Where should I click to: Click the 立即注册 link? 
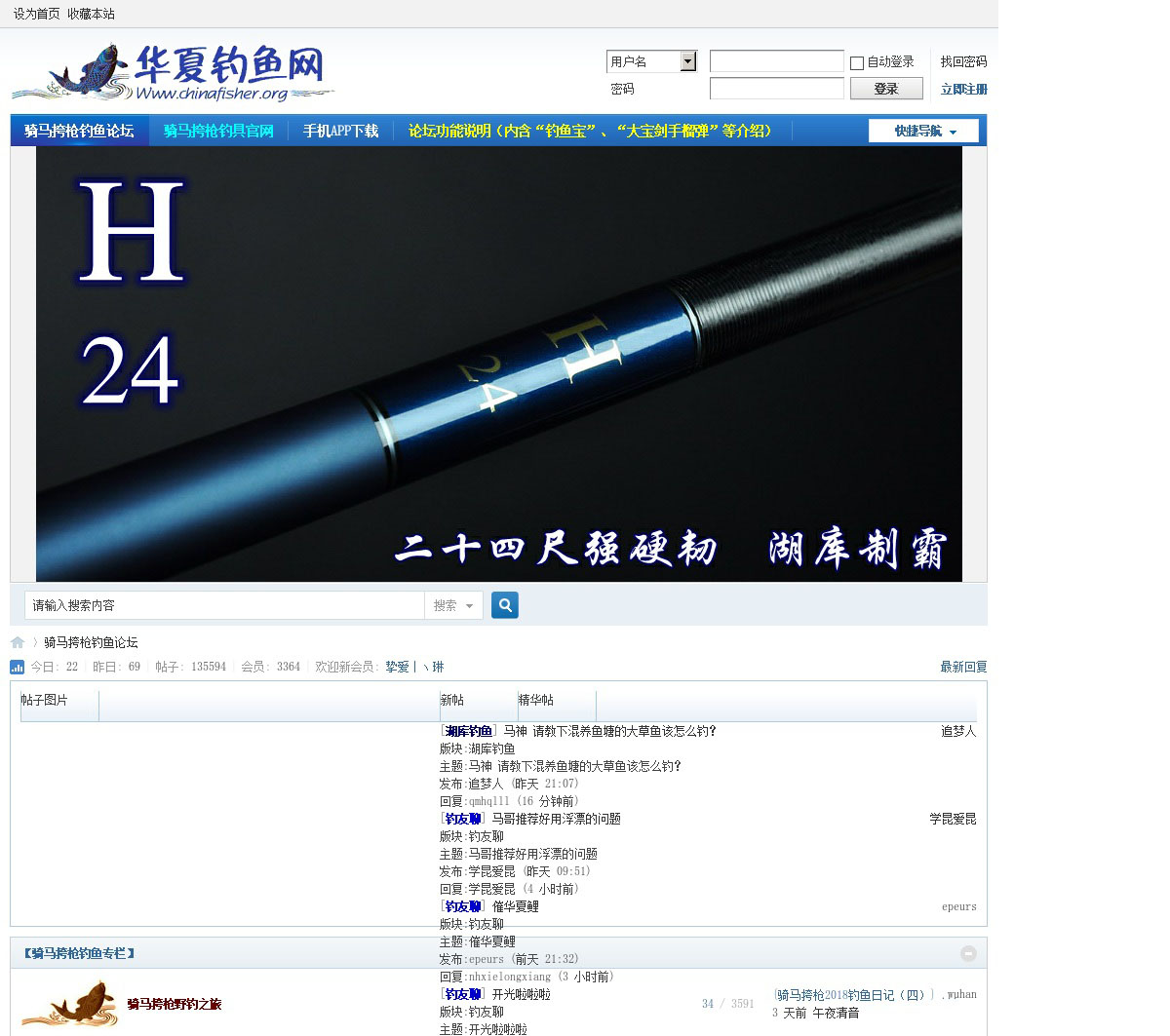click(x=963, y=89)
